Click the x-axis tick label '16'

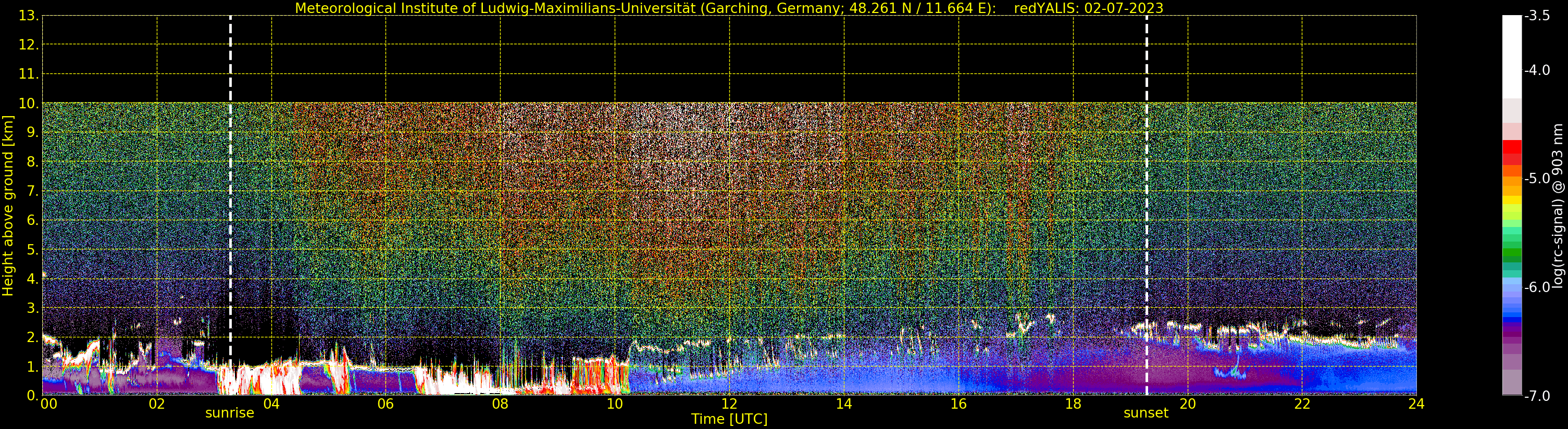tap(958, 404)
